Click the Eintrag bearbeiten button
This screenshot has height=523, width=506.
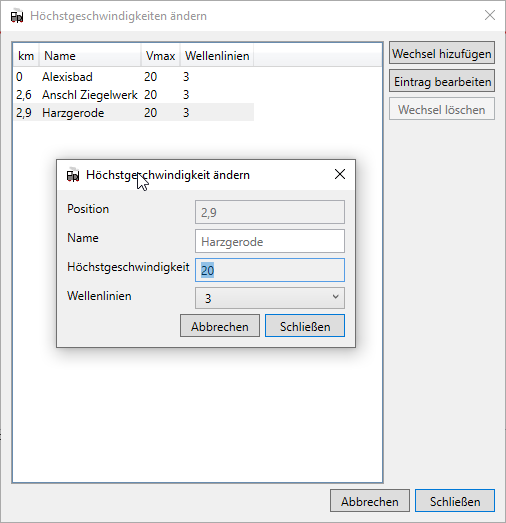pyautogui.click(x=442, y=81)
